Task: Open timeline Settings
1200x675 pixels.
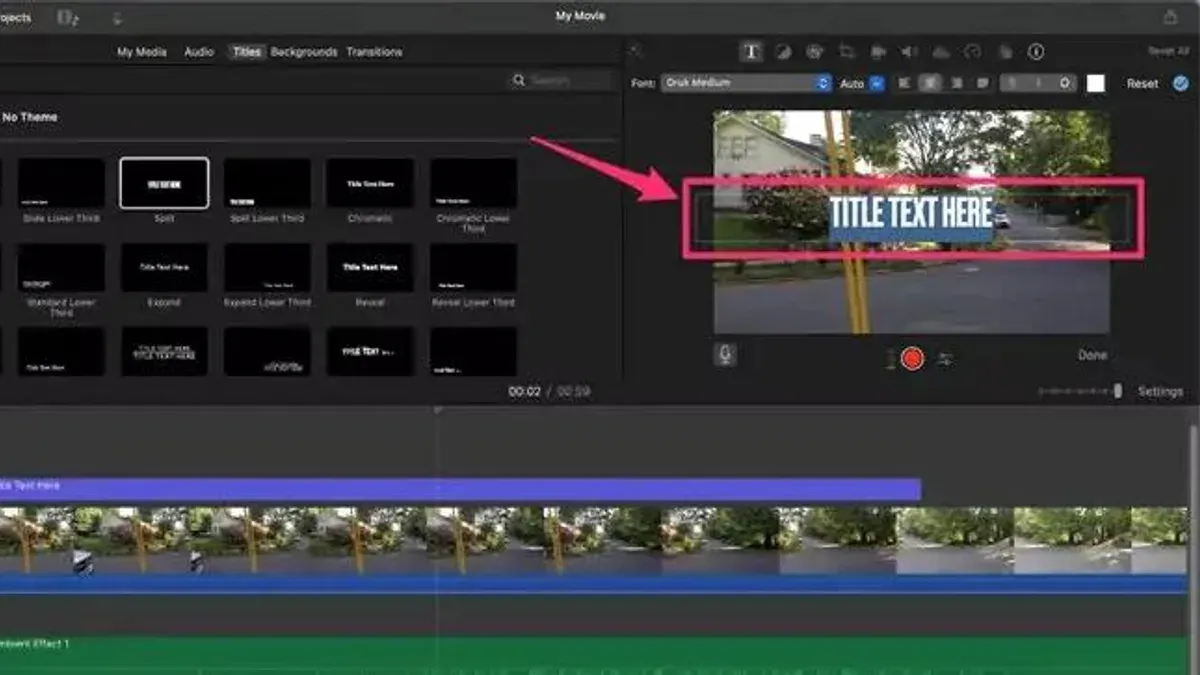Action: click(x=1160, y=391)
